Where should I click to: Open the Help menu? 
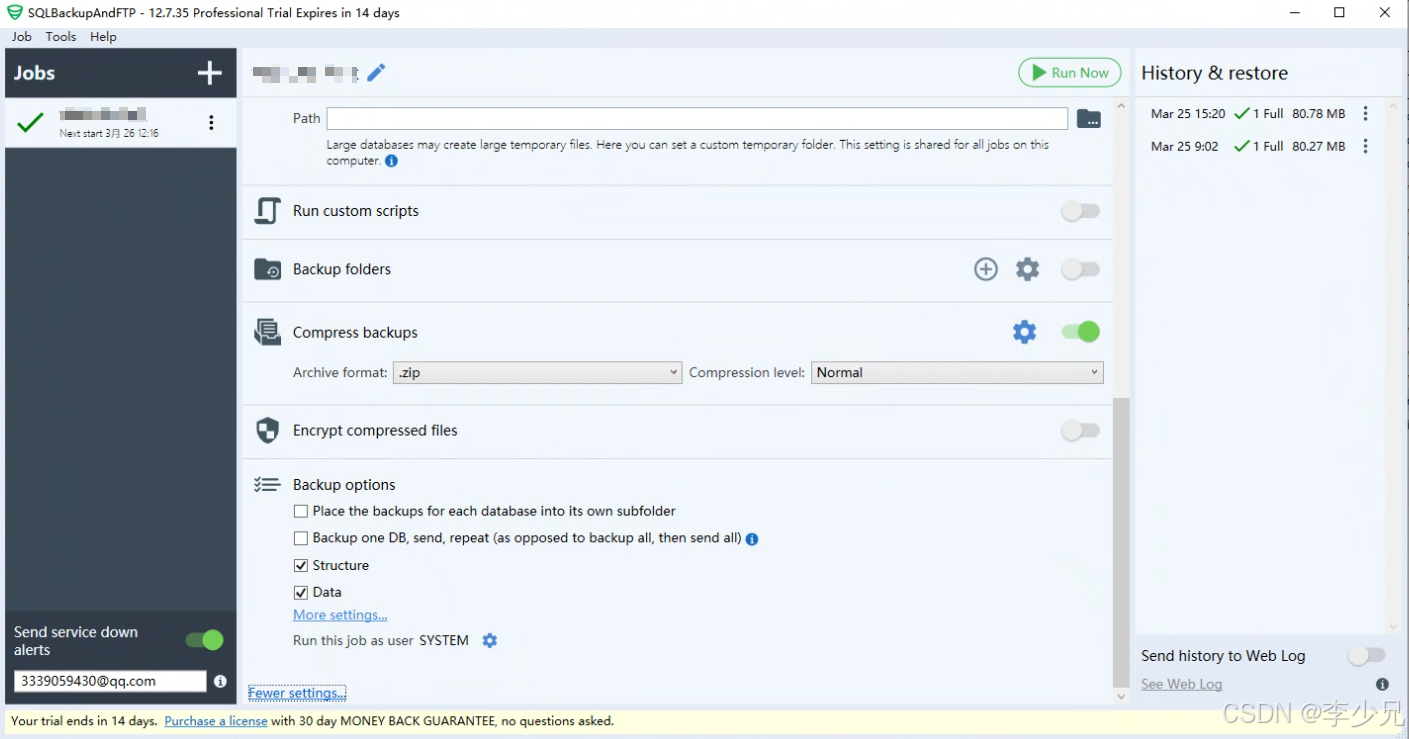pyautogui.click(x=103, y=37)
